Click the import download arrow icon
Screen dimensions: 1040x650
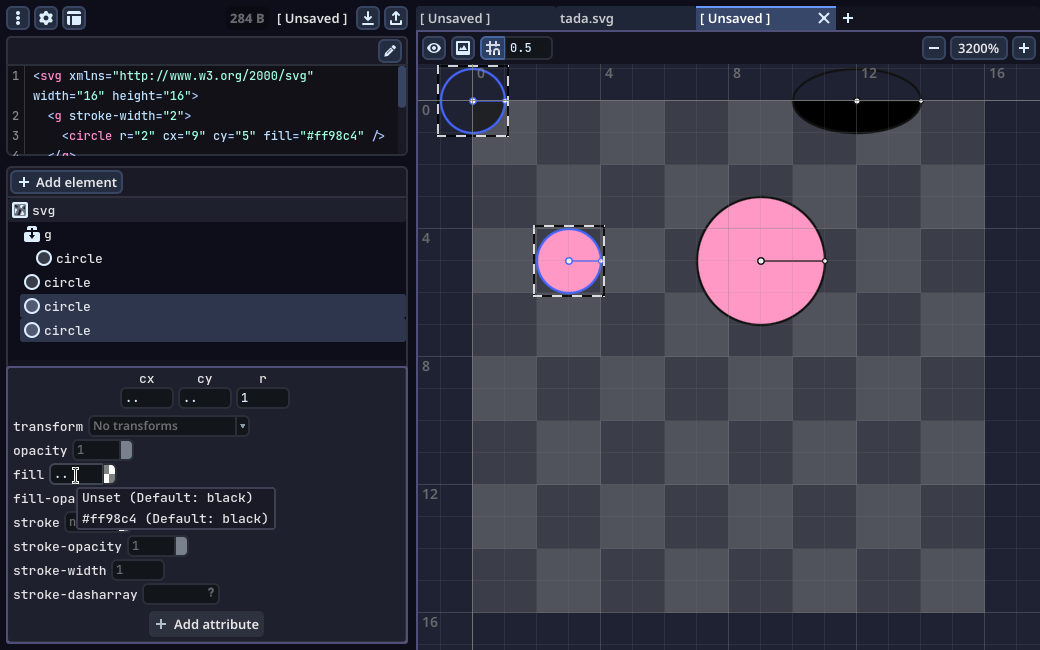coord(368,18)
